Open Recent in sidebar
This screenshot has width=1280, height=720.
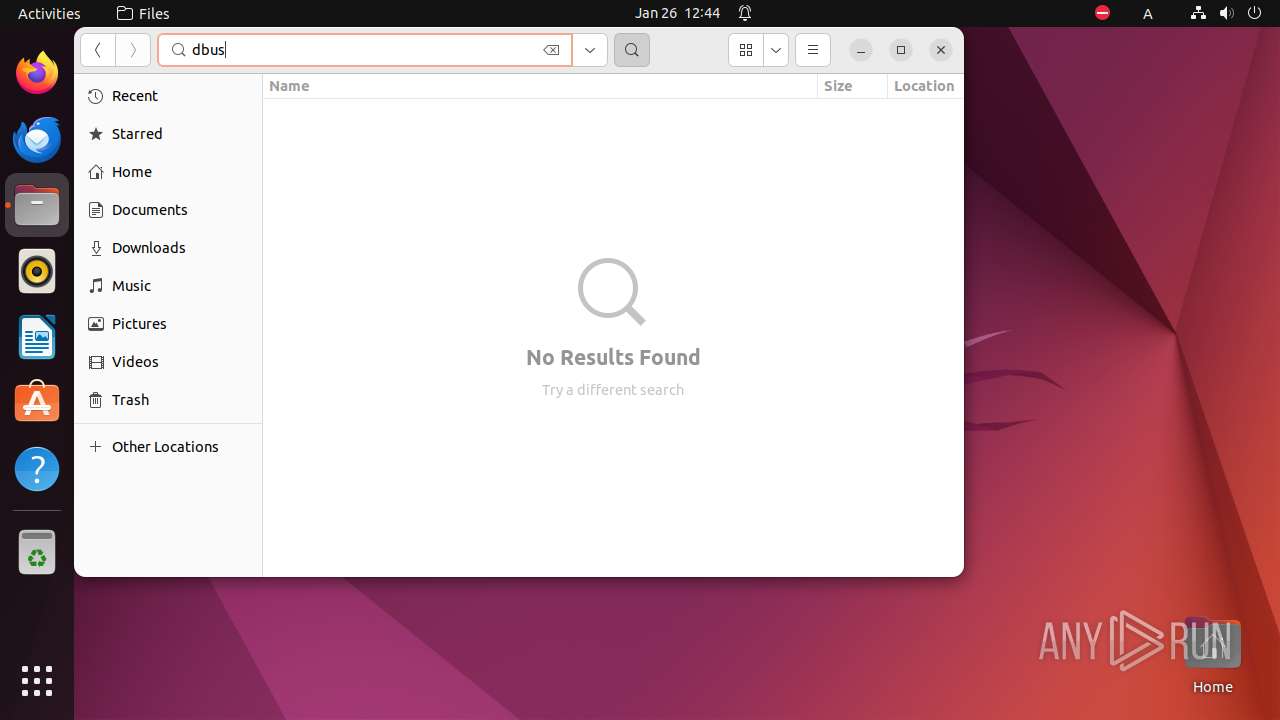168,96
